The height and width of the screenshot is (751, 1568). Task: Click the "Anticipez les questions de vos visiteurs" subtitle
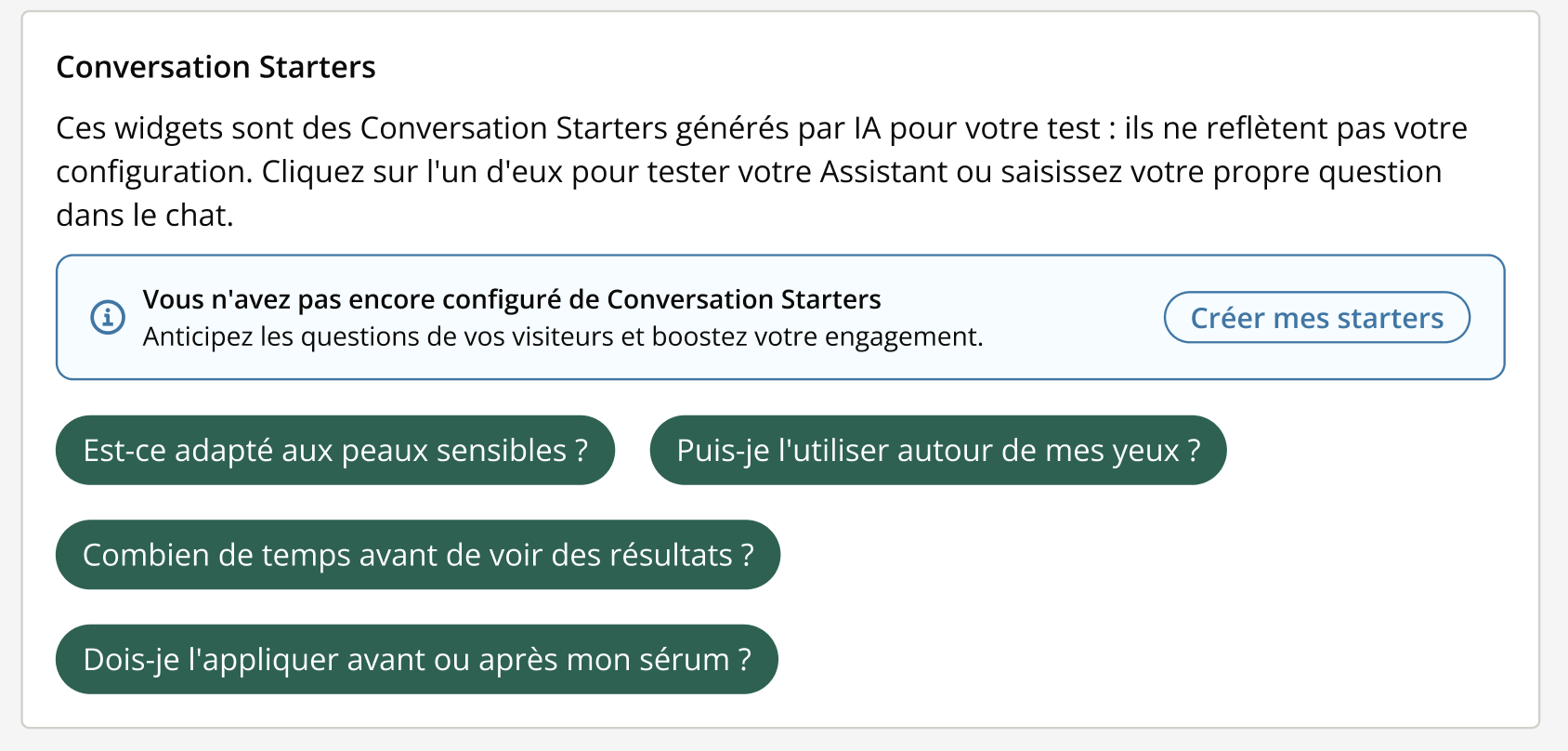(x=562, y=336)
